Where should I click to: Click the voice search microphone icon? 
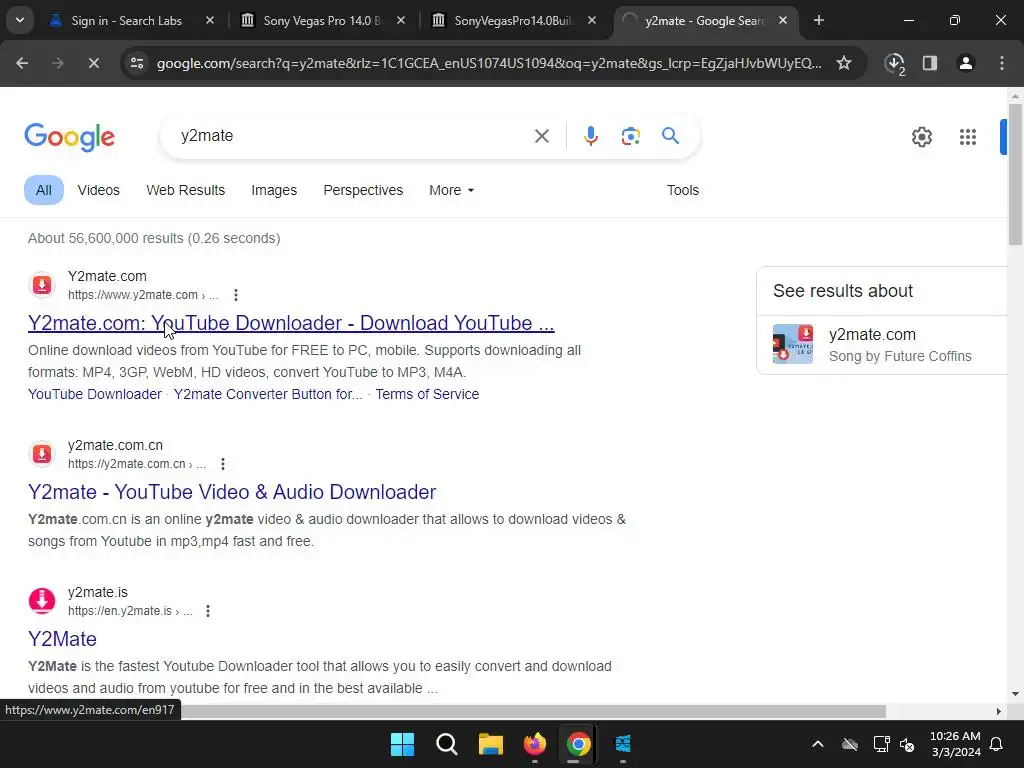click(x=590, y=136)
